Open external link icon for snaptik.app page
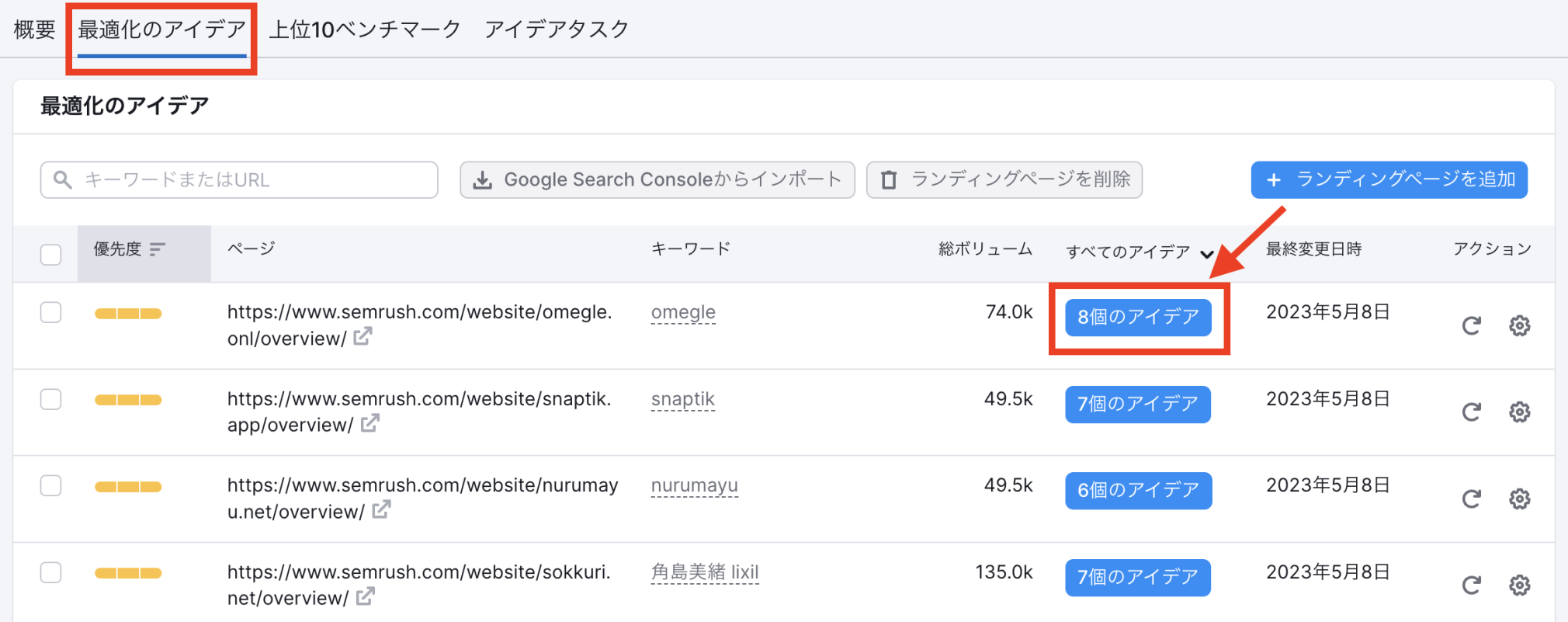 pos(370,423)
